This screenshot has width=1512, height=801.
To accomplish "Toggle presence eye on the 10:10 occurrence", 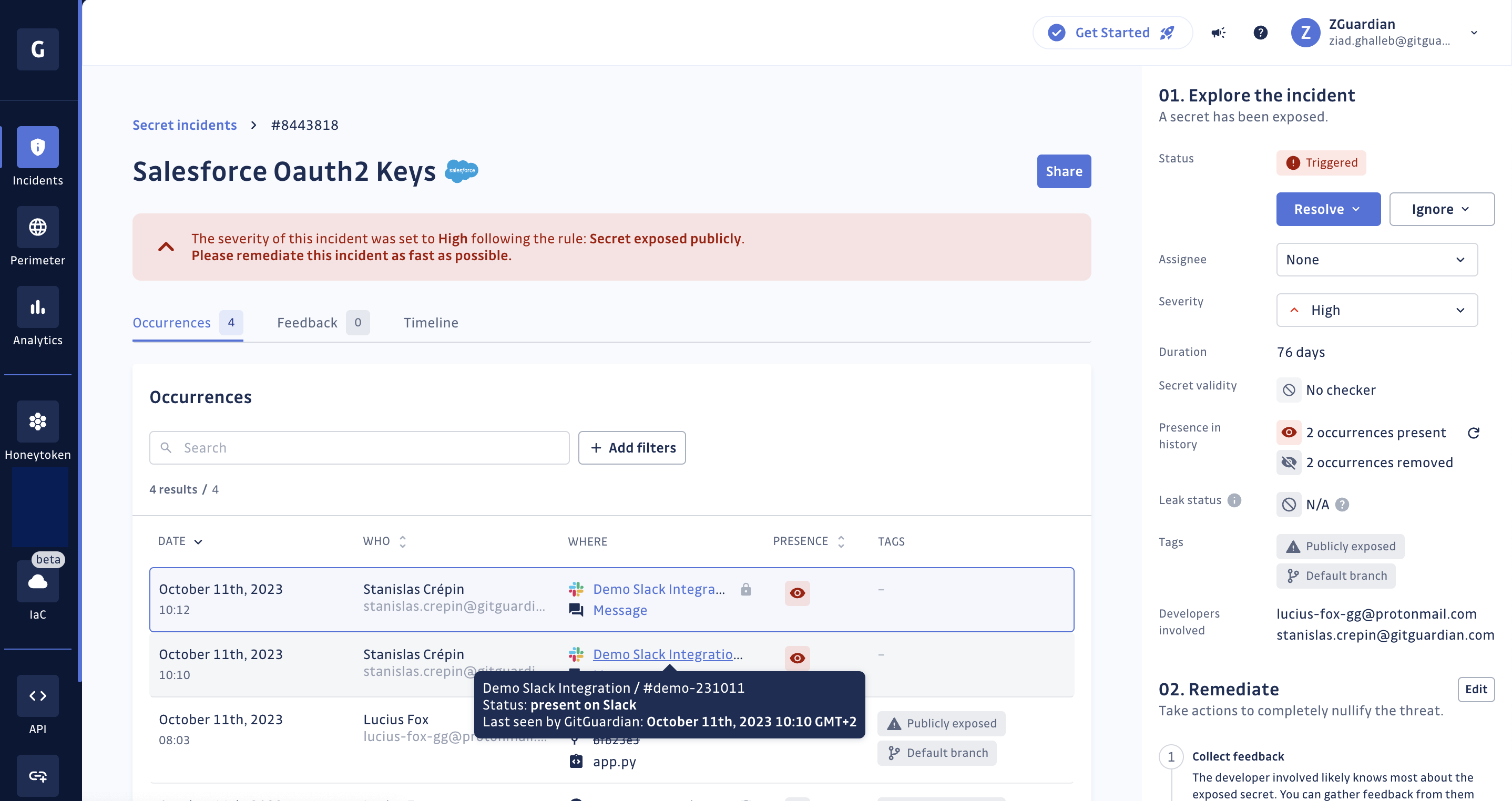I will (796, 659).
